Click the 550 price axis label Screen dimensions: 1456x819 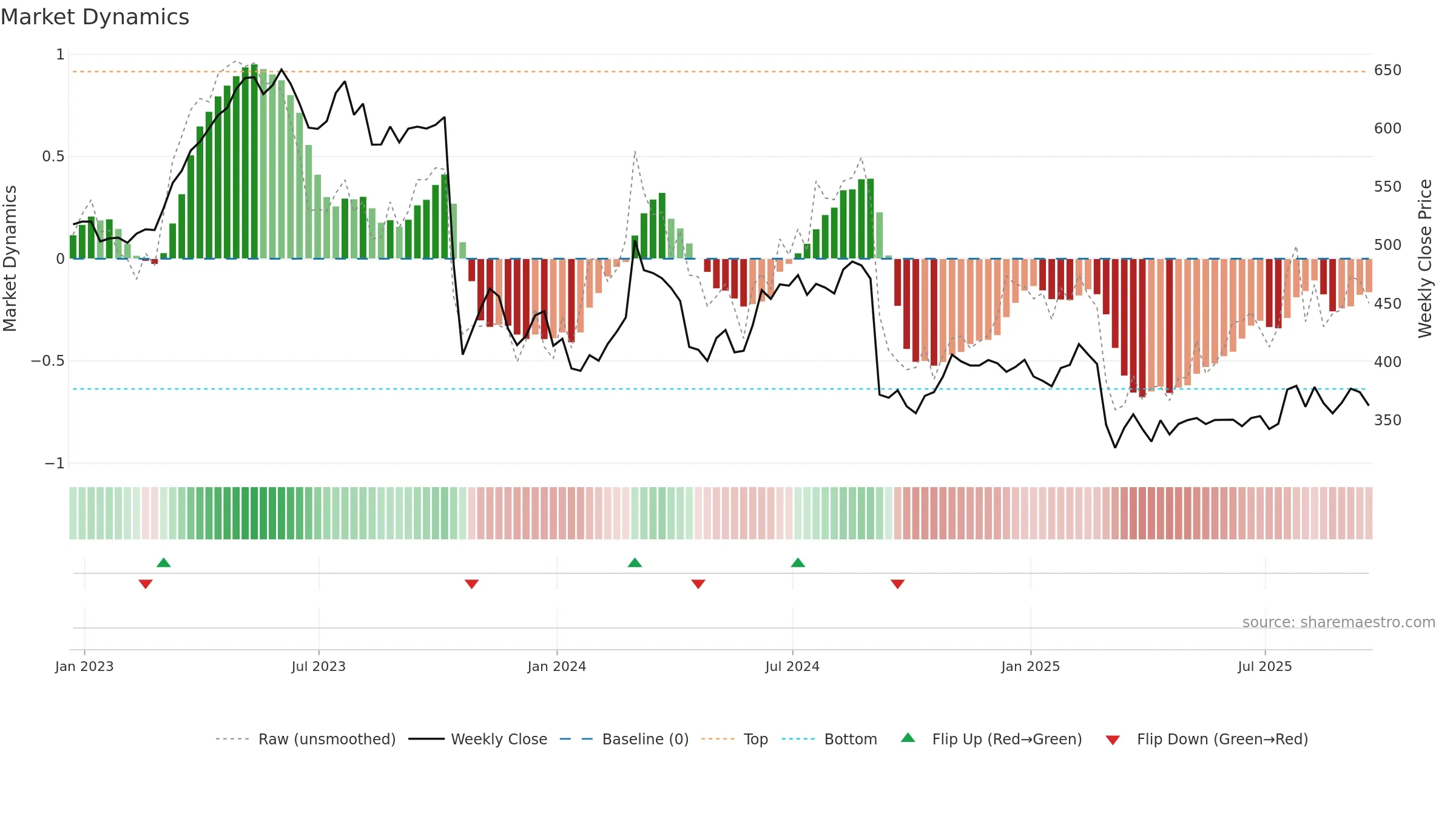(x=1388, y=187)
